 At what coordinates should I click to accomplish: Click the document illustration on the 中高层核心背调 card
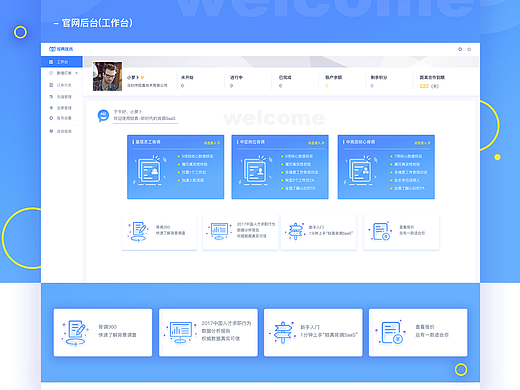click(x=361, y=170)
